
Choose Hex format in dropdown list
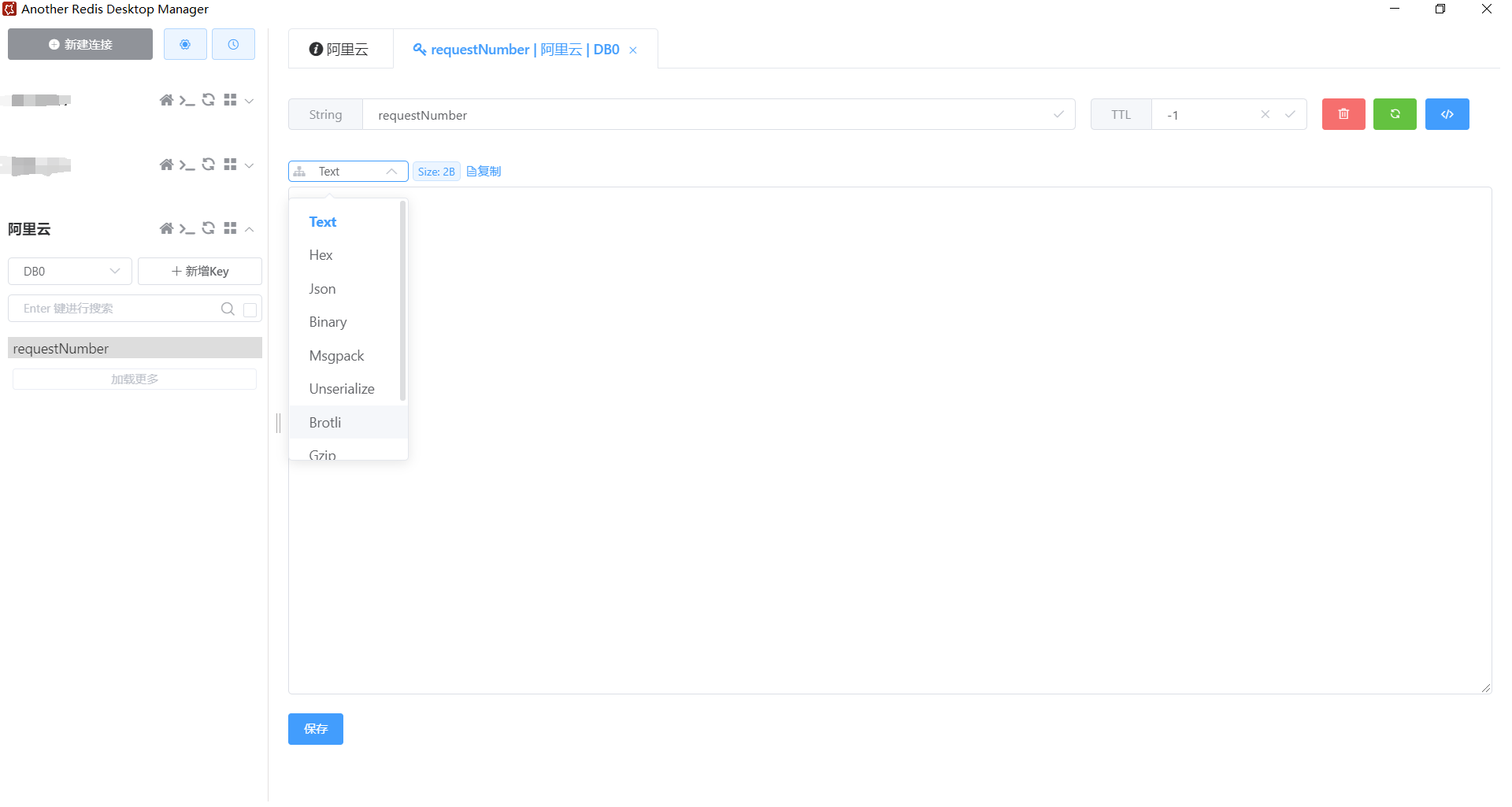[x=345, y=255]
